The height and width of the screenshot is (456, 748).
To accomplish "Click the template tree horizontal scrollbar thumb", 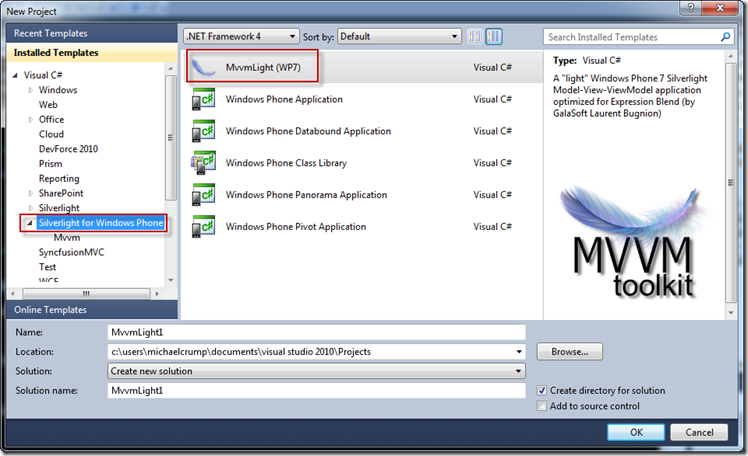I will 86,293.
